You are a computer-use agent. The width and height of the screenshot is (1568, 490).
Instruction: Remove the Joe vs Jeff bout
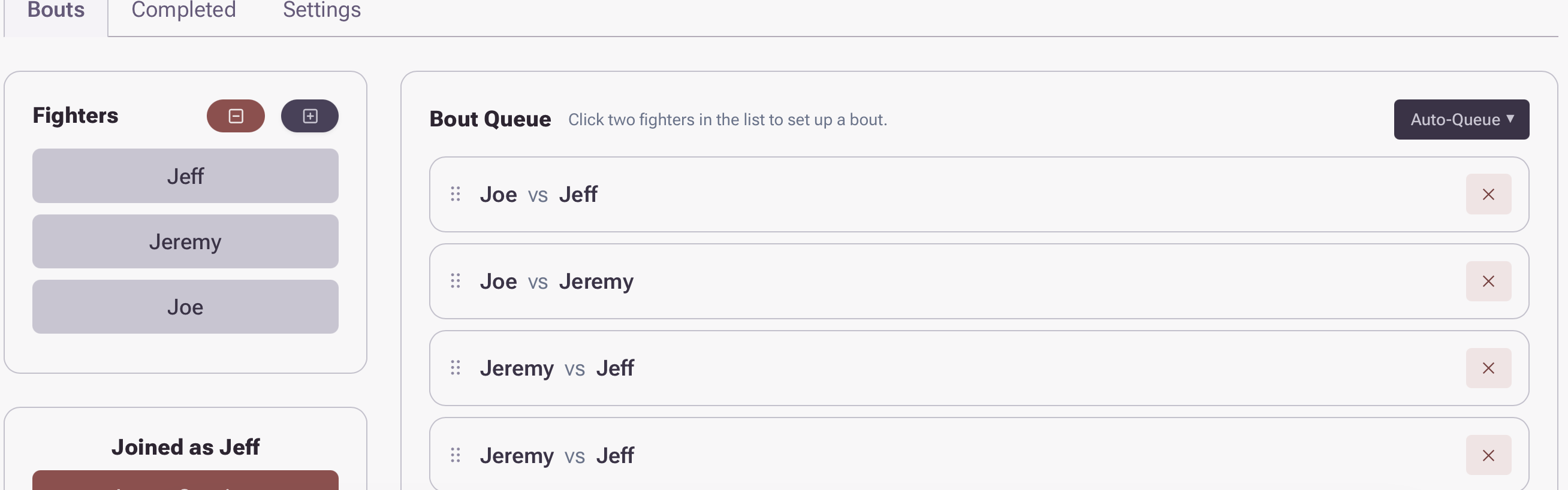pyautogui.click(x=1488, y=194)
